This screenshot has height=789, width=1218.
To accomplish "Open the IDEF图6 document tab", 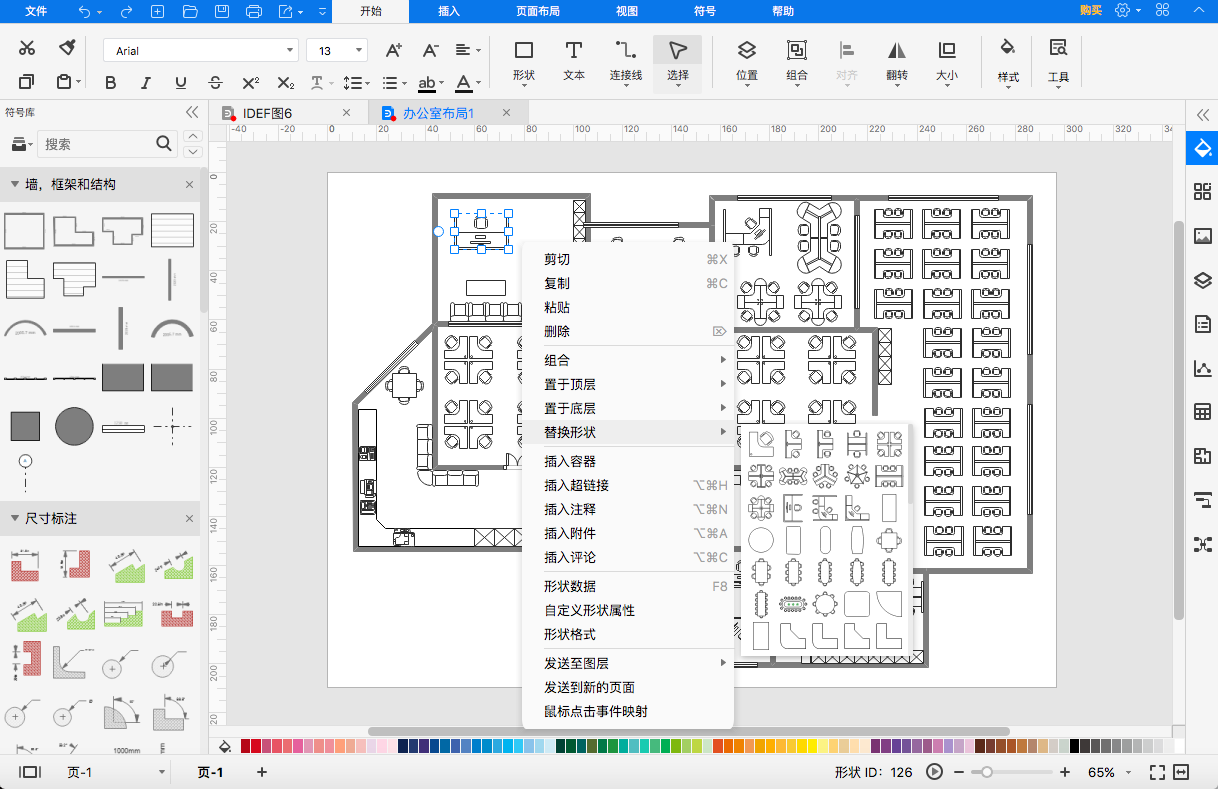I will click(268, 113).
